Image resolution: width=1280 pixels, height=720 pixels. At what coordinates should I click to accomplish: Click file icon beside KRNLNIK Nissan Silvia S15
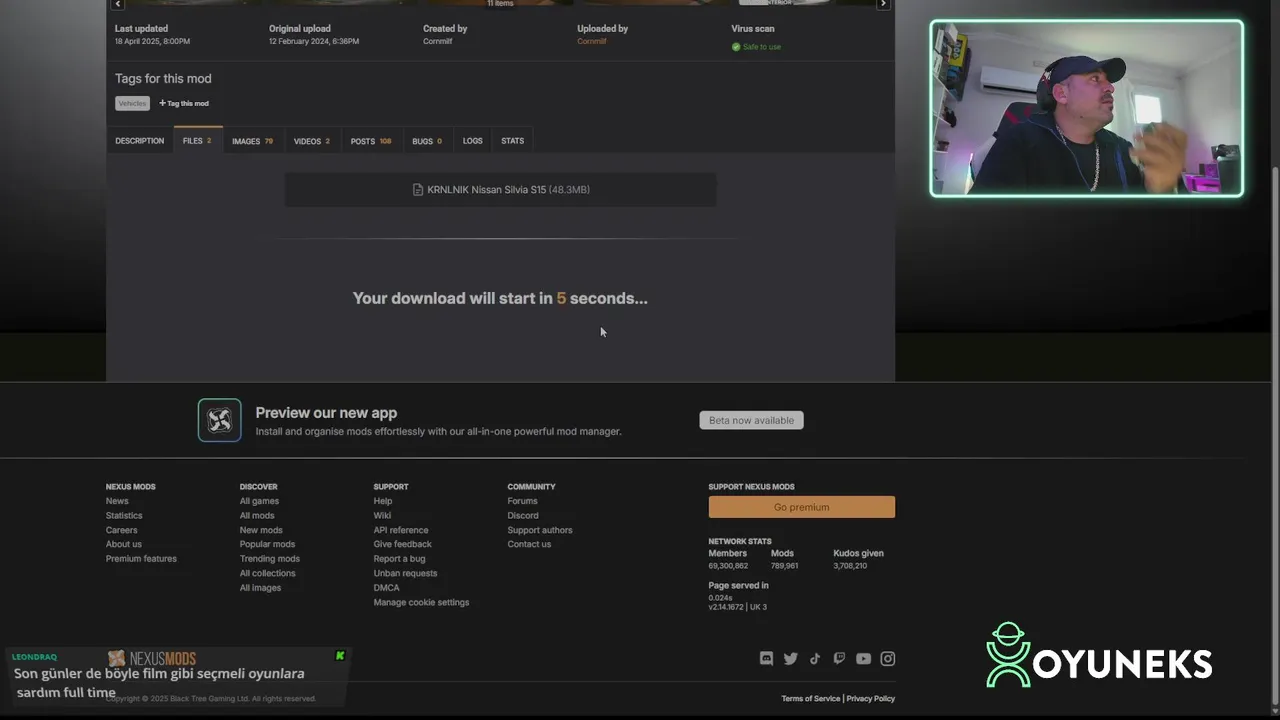coord(418,190)
